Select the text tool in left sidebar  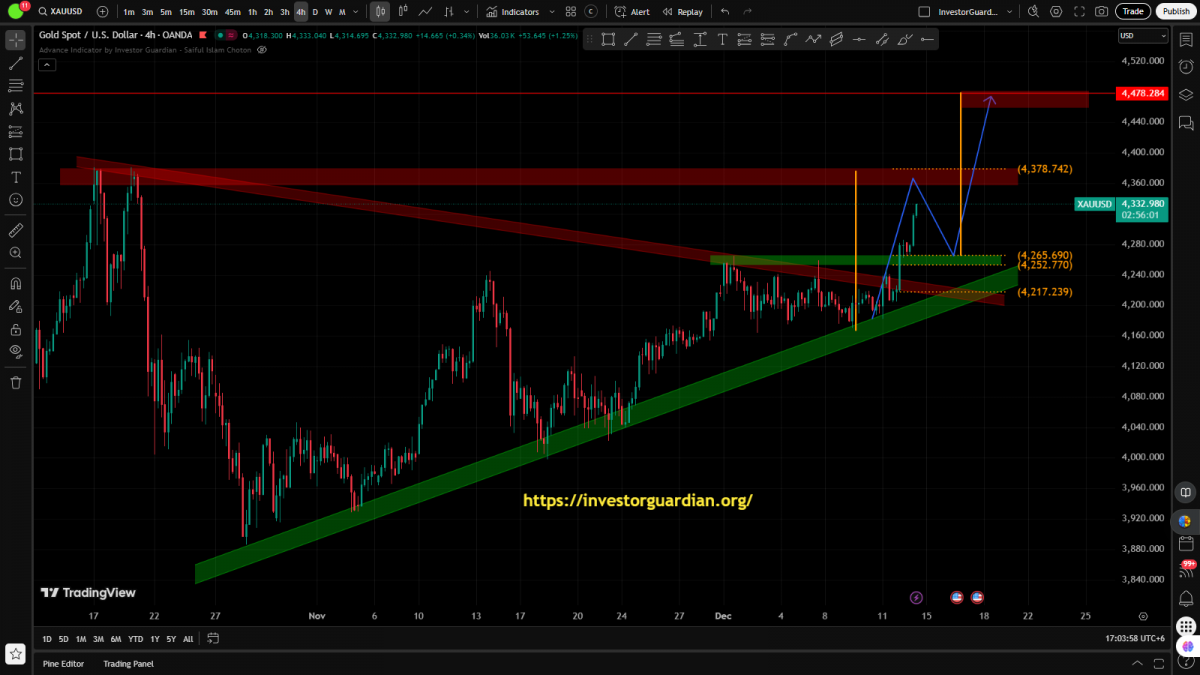tap(16, 176)
